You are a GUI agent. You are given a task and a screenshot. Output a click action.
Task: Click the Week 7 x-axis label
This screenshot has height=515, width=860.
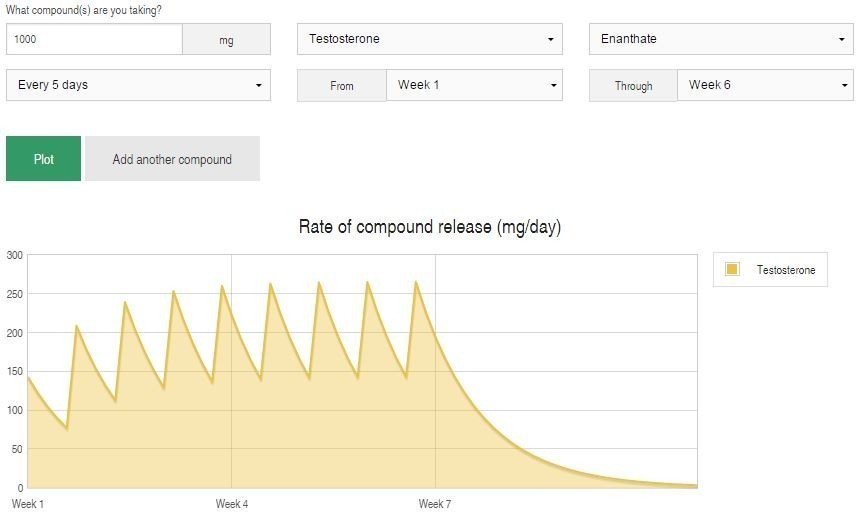click(x=435, y=504)
